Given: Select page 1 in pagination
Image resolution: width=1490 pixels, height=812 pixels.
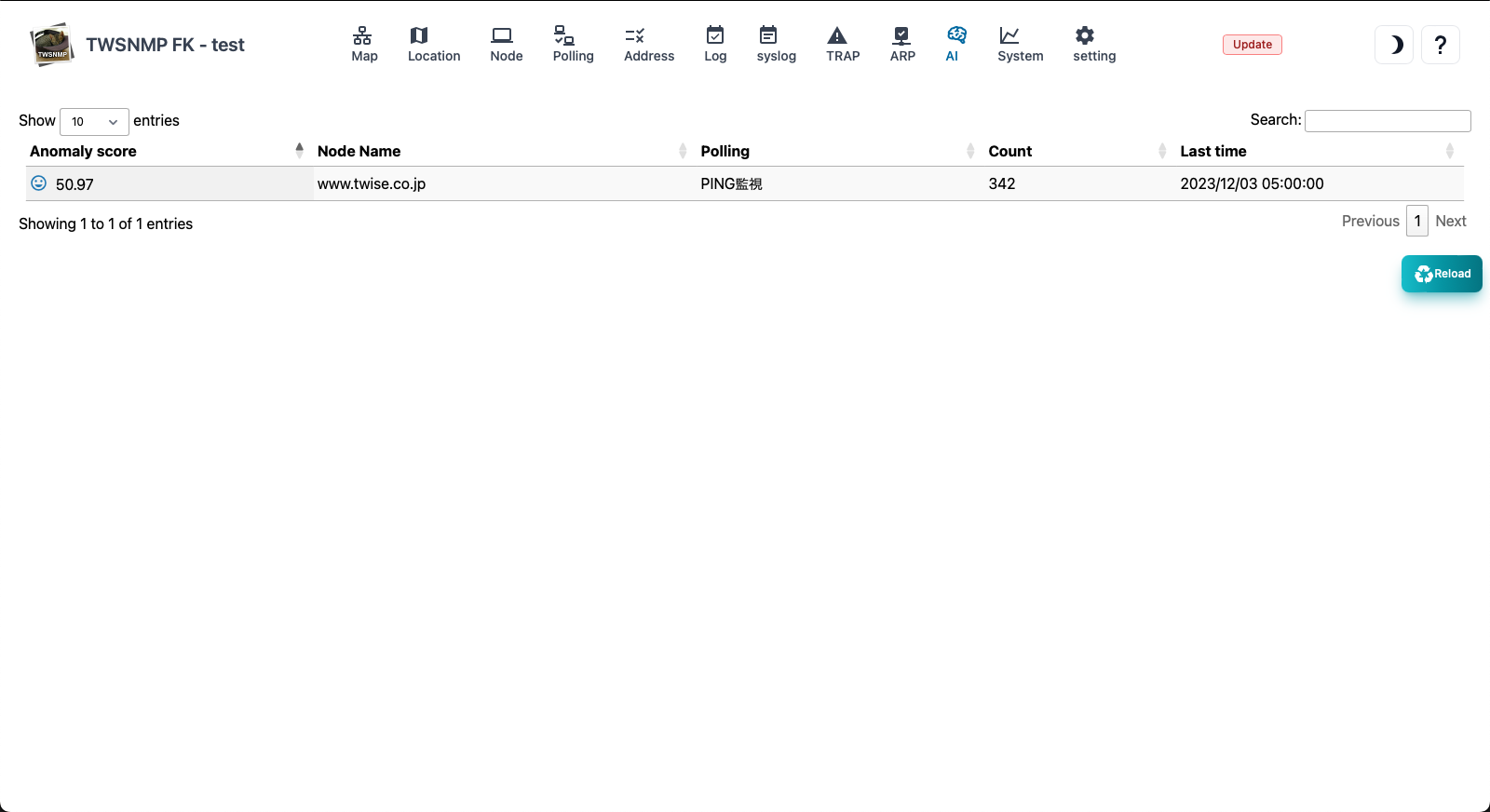Looking at the screenshot, I should tap(1417, 221).
